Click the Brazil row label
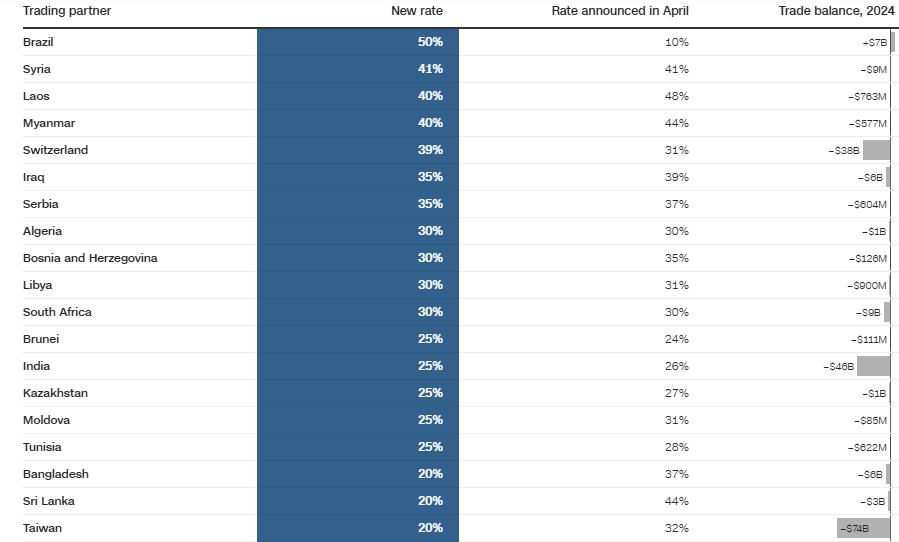Viewport: 899px width, 542px height. (x=38, y=42)
